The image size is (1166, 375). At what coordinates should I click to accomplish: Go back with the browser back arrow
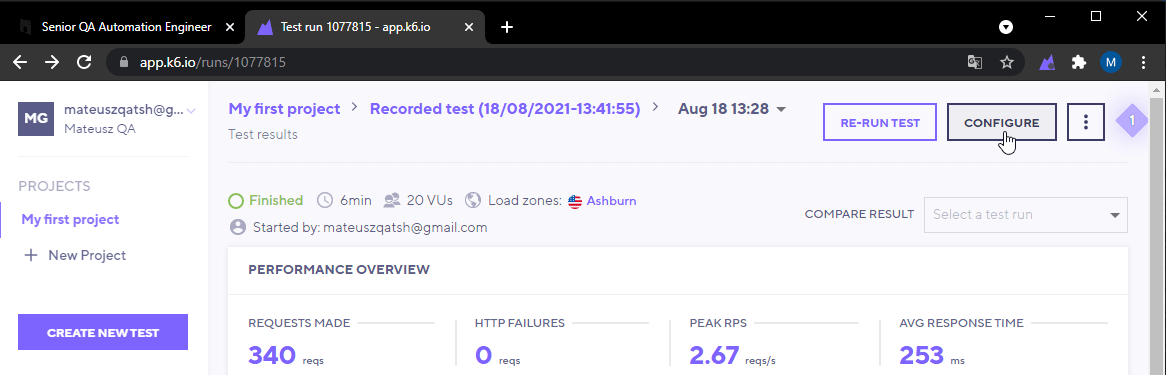(20, 62)
